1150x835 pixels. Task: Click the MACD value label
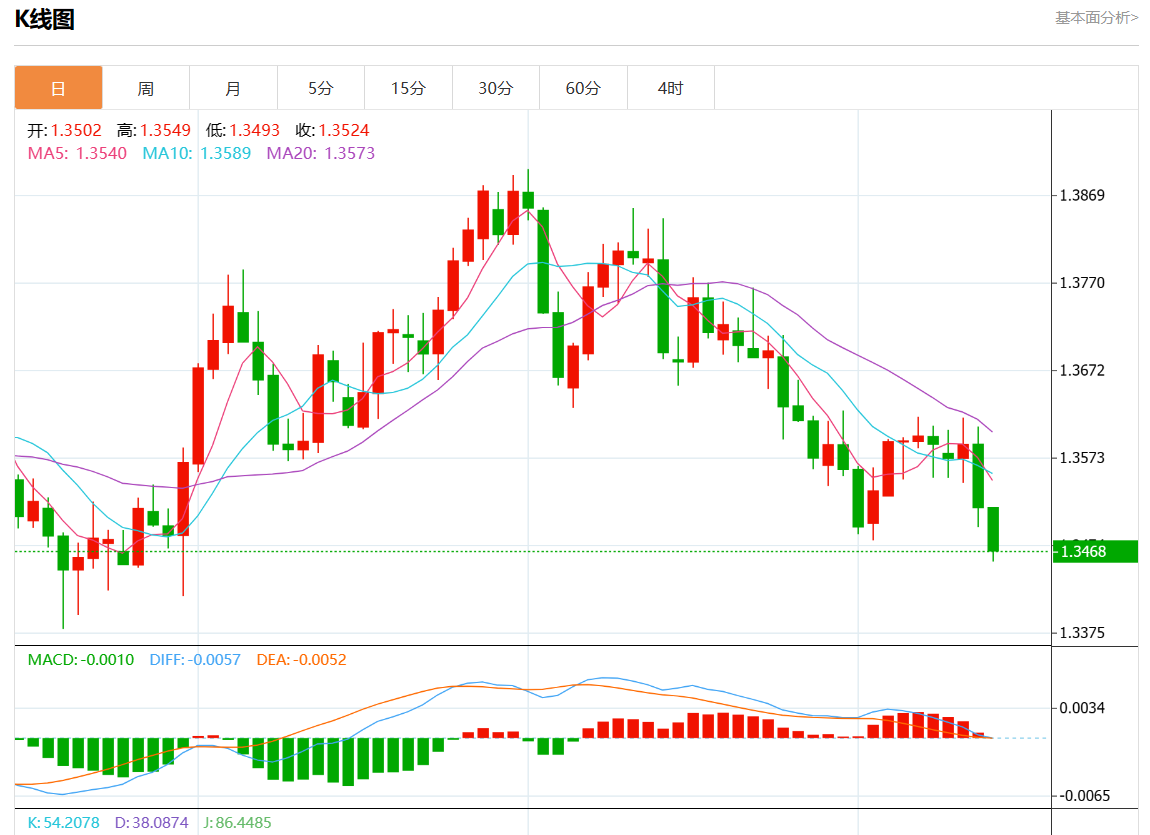pyautogui.click(x=80, y=660)
